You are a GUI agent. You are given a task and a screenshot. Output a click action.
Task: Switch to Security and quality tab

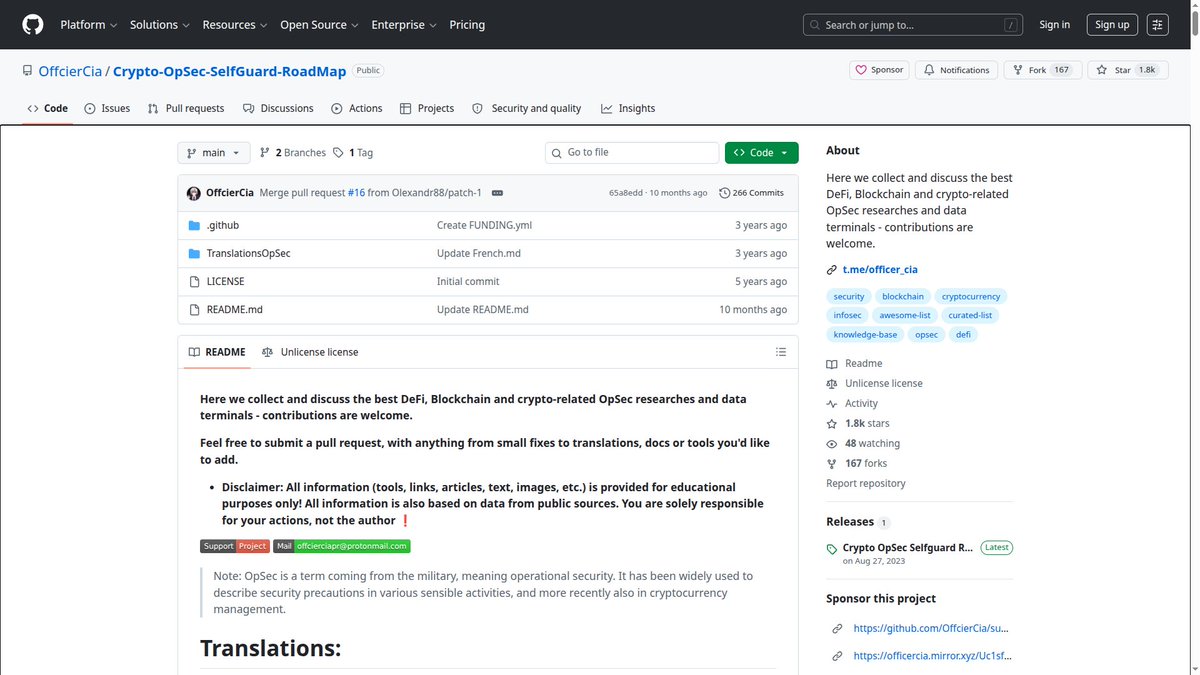tap(526, 108)
